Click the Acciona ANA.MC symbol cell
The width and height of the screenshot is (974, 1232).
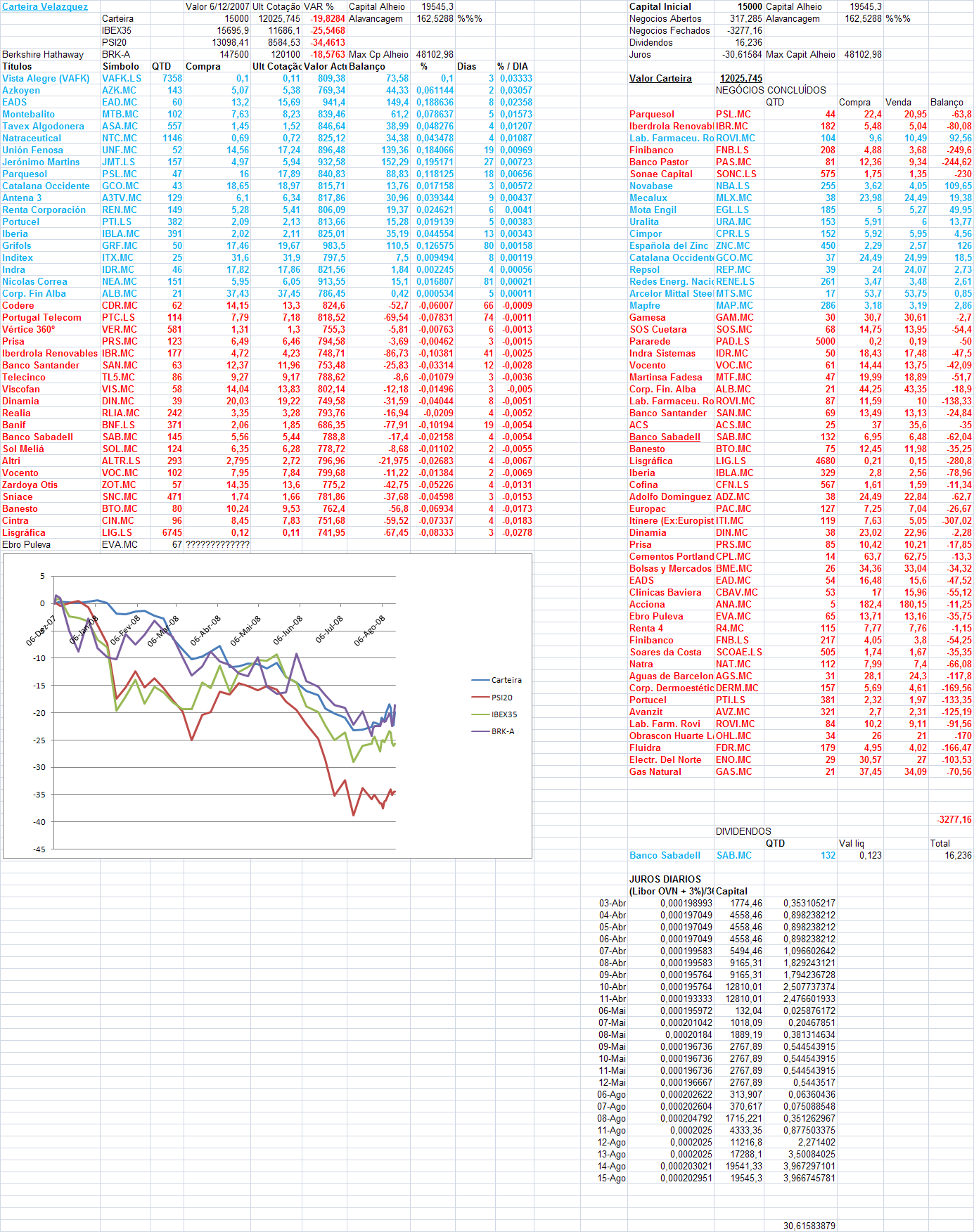pyautogui.click(x=733, y=605)
